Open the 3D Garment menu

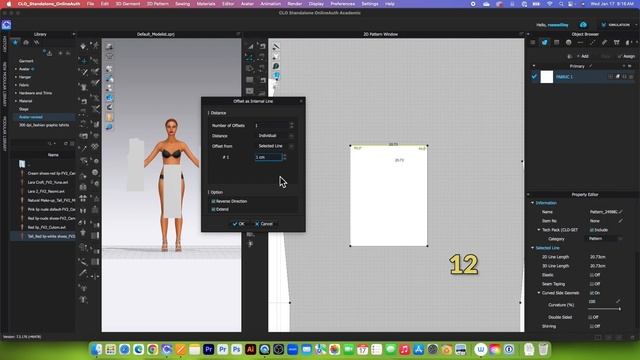point(128,4)
